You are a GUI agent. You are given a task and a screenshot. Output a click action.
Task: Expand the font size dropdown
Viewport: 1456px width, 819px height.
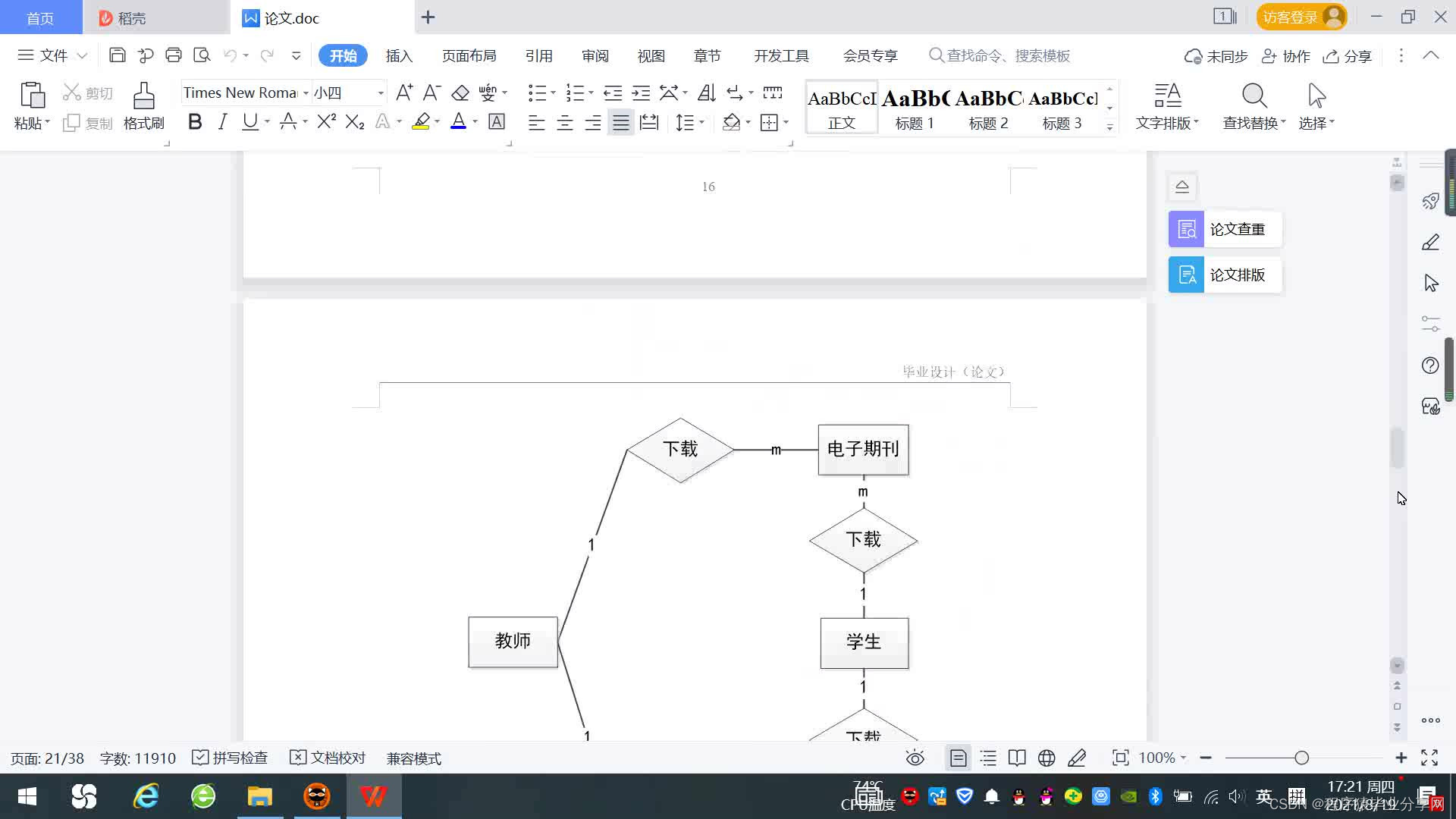tap(381, 93)
